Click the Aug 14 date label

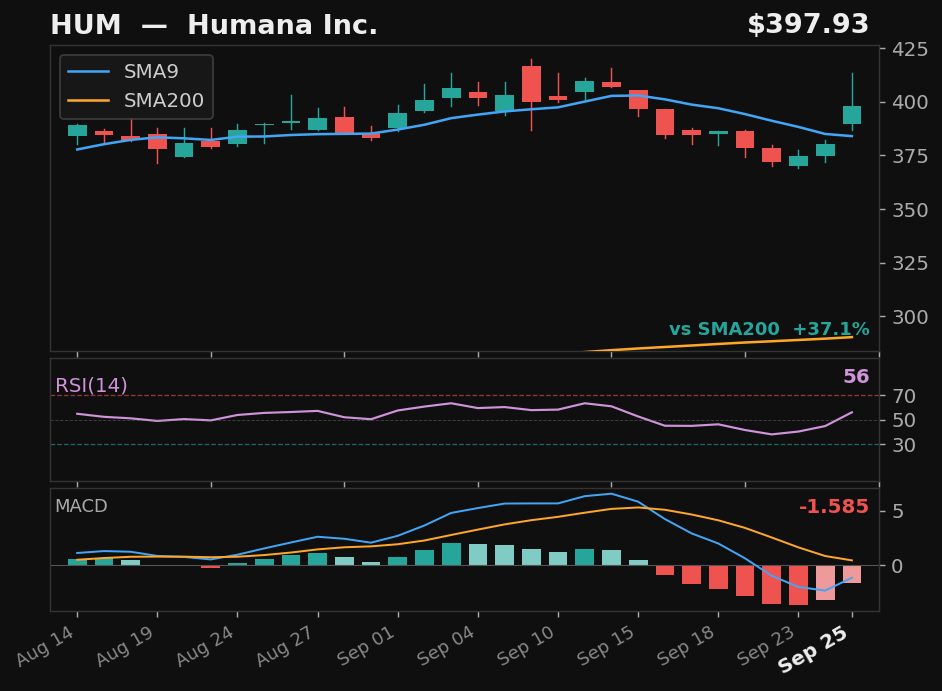click(x=46, y=646)
